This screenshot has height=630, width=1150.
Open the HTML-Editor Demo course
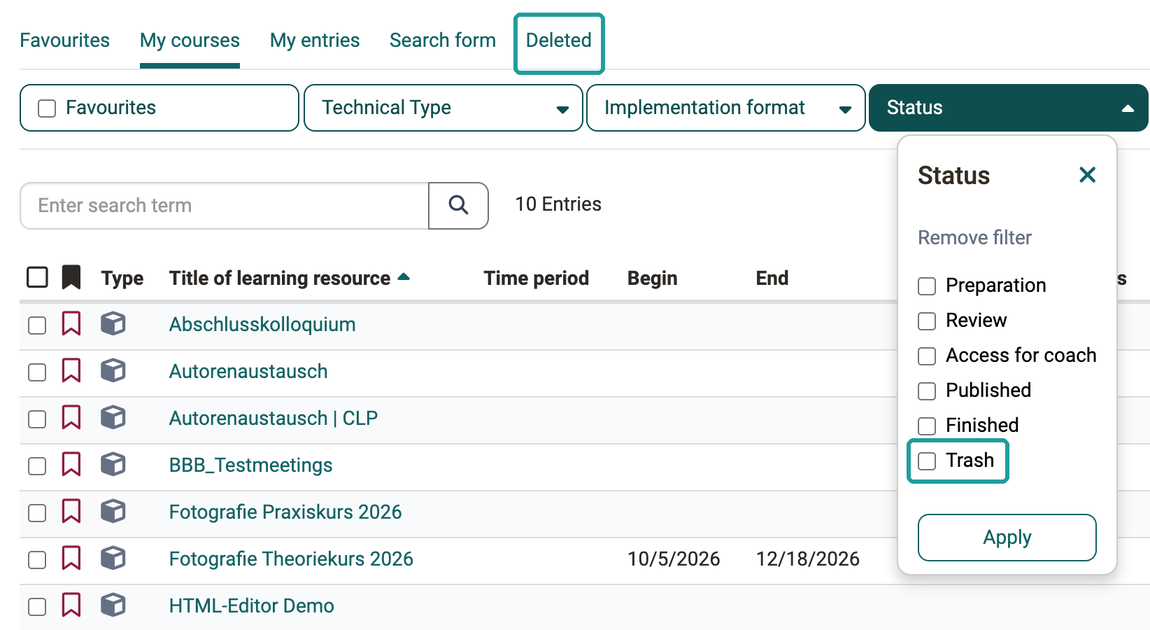coord(252,606)
